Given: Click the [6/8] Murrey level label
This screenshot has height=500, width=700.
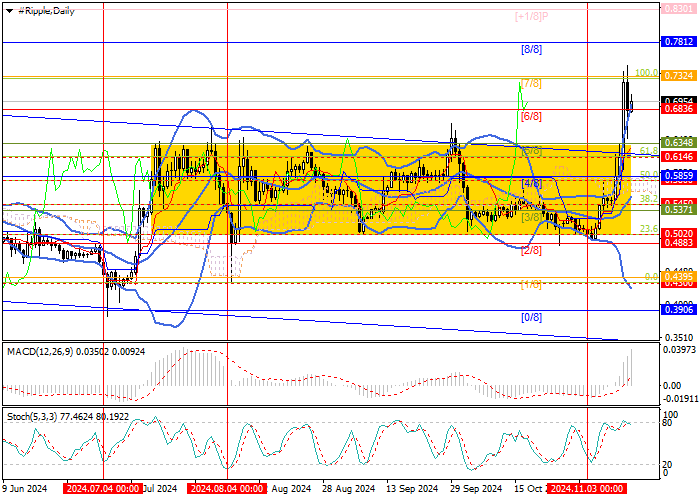Looking at the screenshot, I should pos(531,117).
